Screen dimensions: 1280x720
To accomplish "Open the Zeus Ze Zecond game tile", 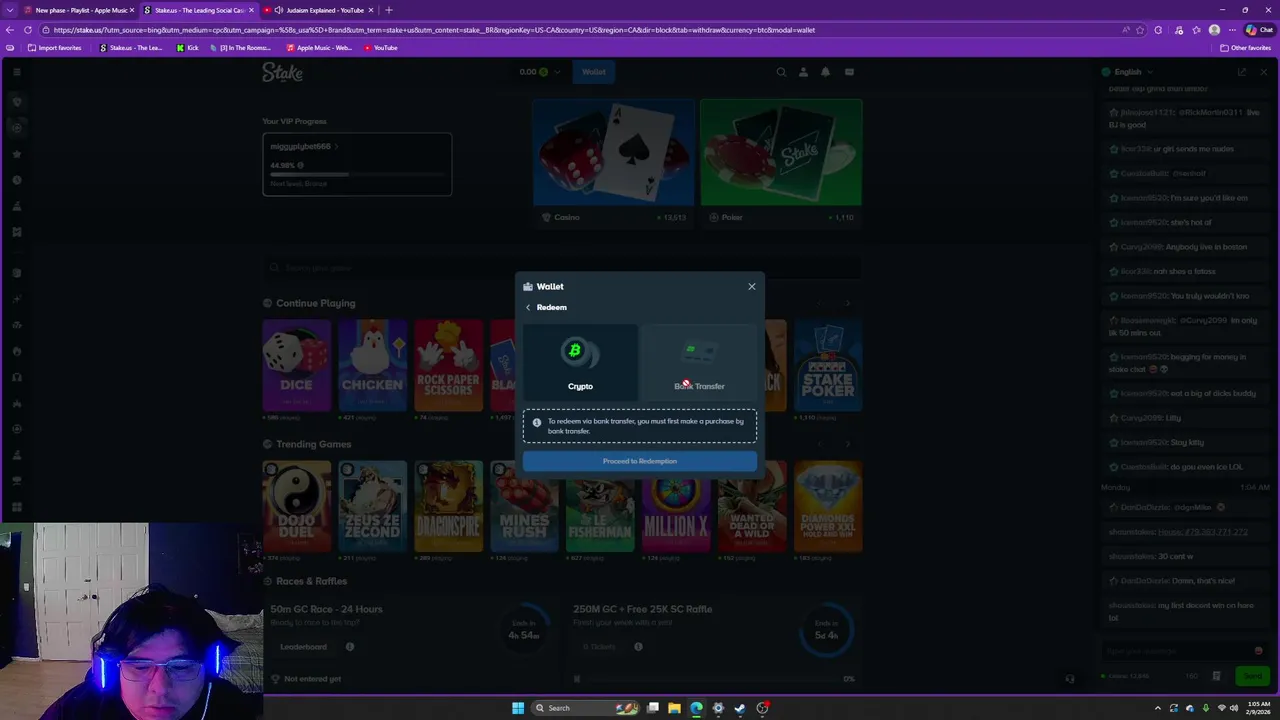I will click(372, 506).
